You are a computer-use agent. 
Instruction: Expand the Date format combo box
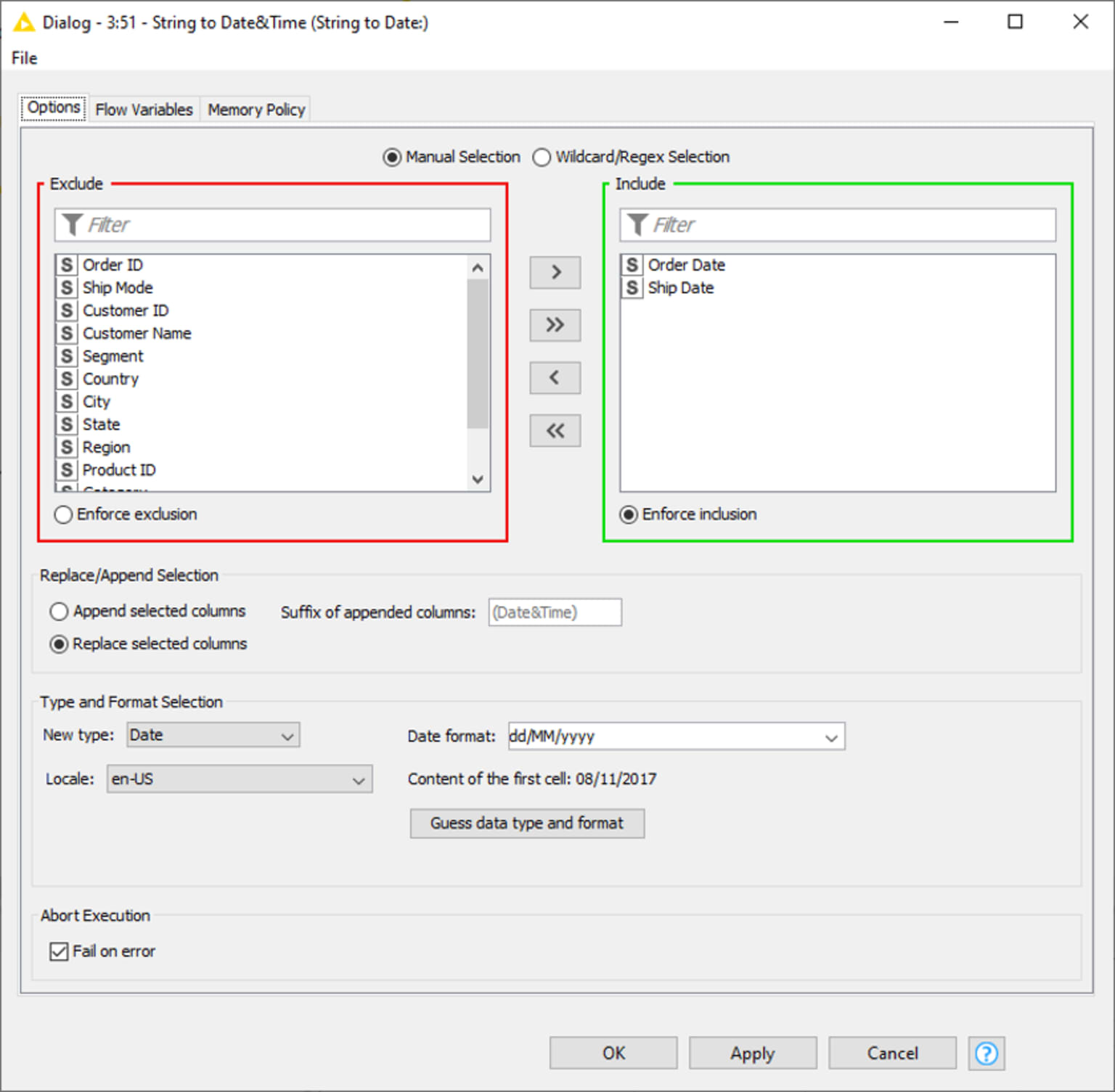(x=831, y=736)
